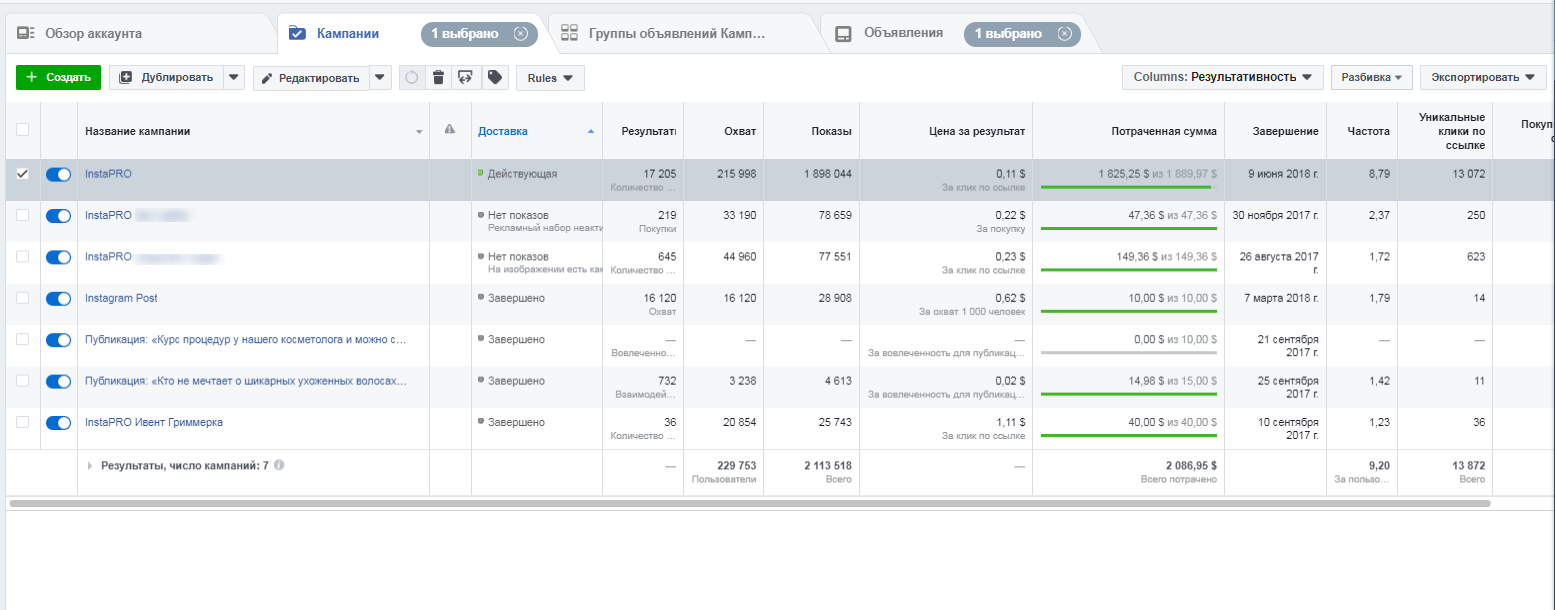This screenshot has width=1555, height=610.
Task: Toggle the InstaPRO Ивент Гриммерка switch
Action: (59, 423)
